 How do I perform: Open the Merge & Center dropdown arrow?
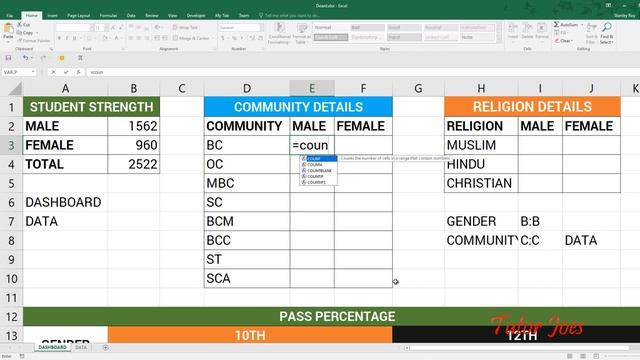tap(213, 38)
